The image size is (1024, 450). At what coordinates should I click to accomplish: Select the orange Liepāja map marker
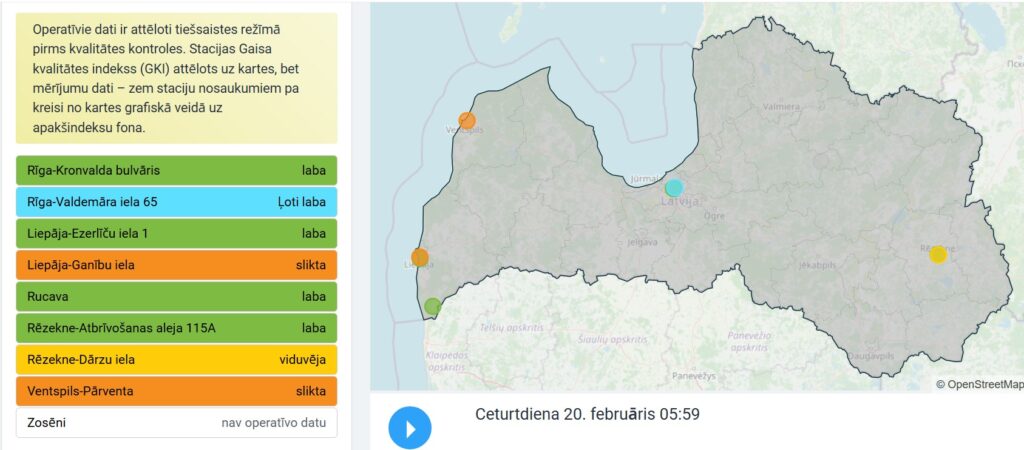click(420, 257)
